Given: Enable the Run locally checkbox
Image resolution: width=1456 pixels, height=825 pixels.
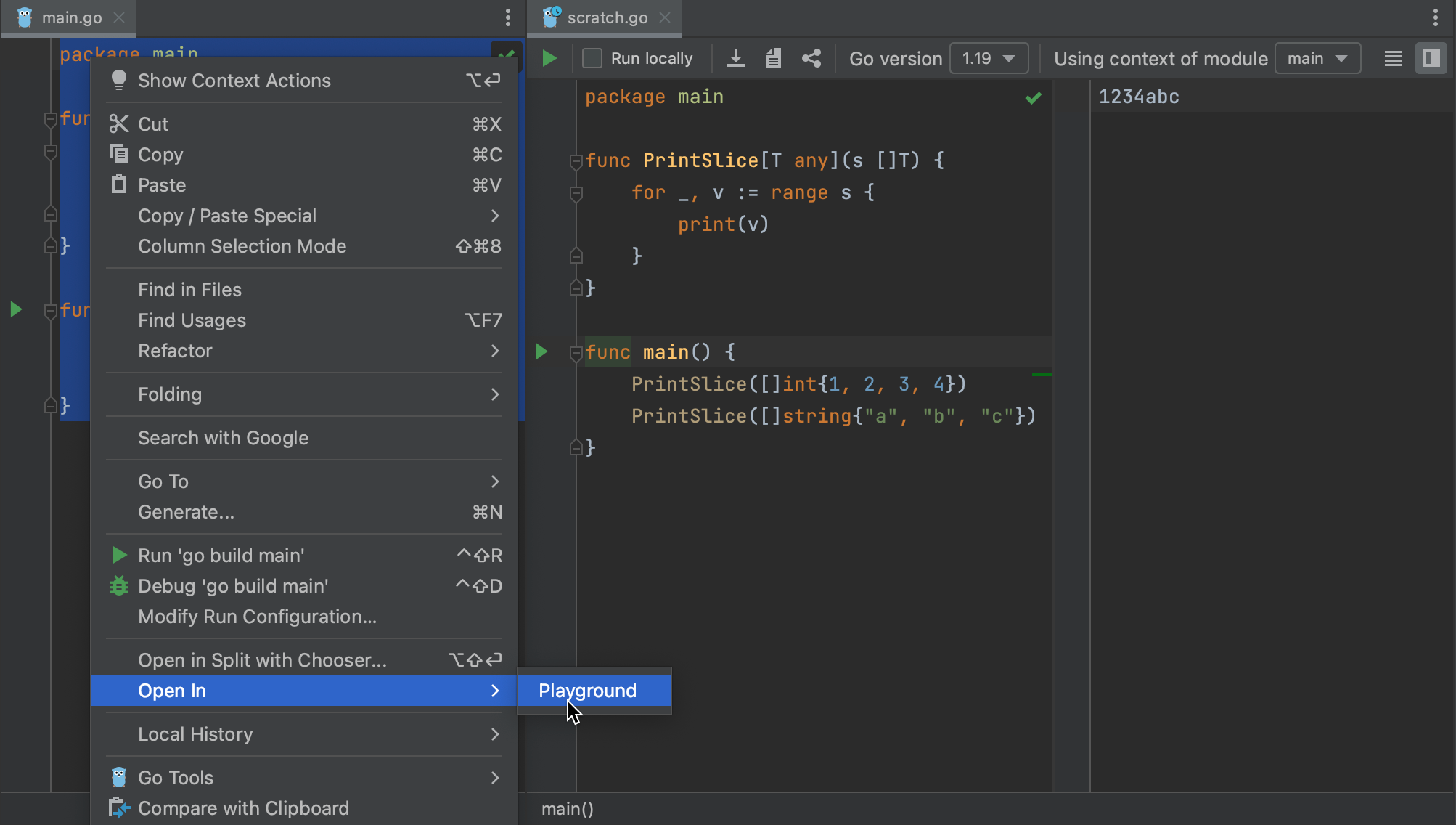Looking at the screenshot, I should coord(592,58).
